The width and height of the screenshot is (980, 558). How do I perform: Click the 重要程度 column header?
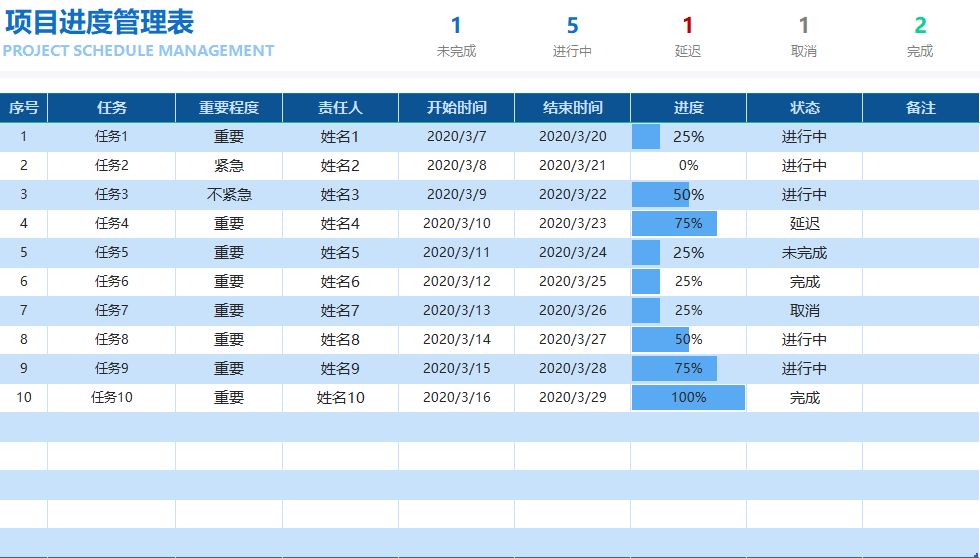tap(229, 107)
